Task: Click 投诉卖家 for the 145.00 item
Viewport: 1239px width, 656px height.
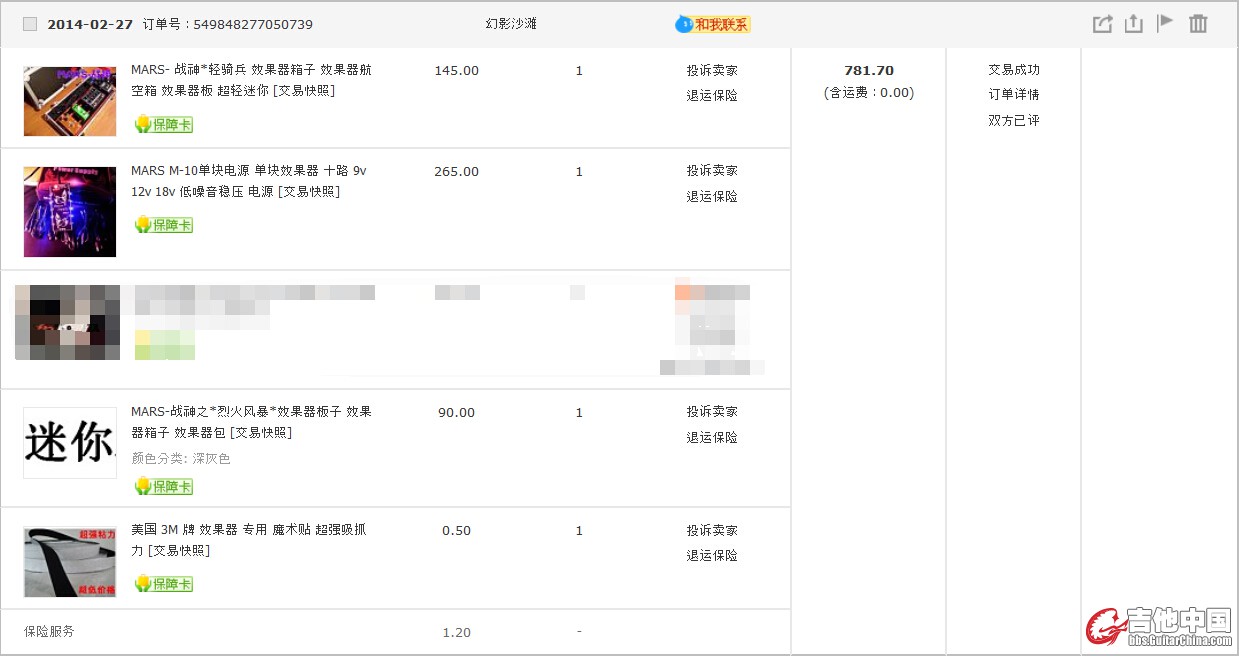Action: 712,71
